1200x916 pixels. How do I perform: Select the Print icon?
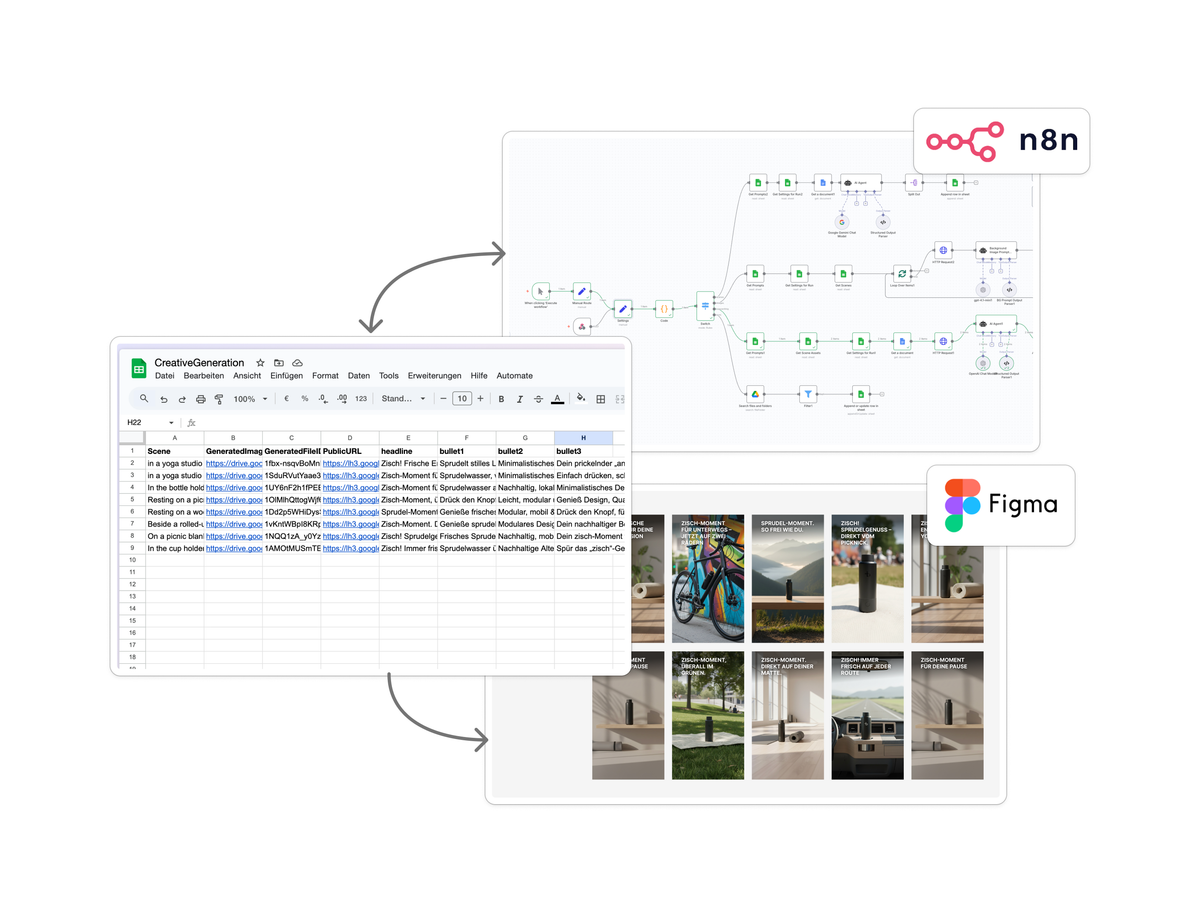tap(200, 398)
